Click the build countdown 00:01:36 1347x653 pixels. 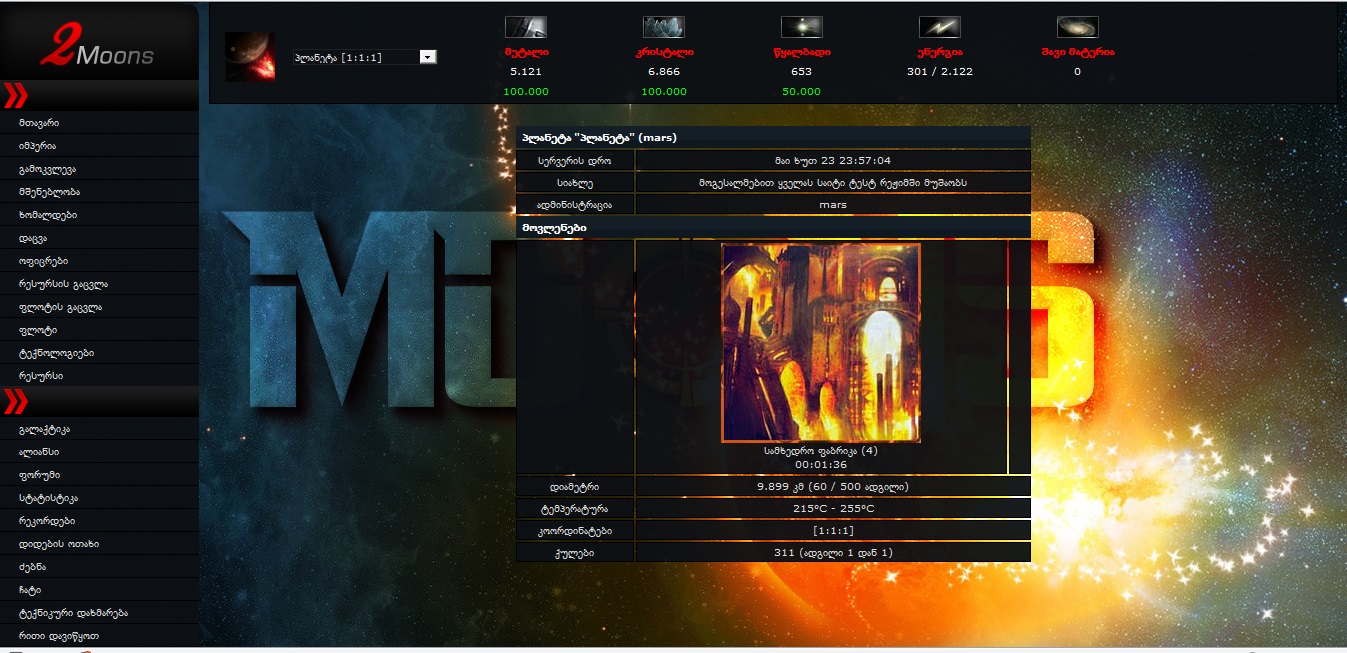(821, 465)
